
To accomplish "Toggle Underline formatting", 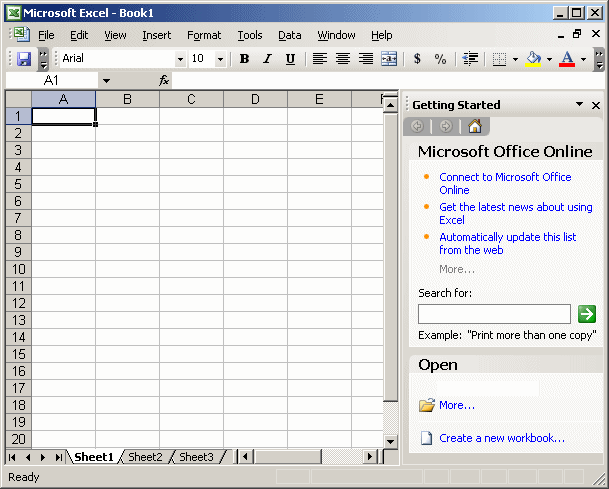I will pyautogui.click(x=290, y=59).
